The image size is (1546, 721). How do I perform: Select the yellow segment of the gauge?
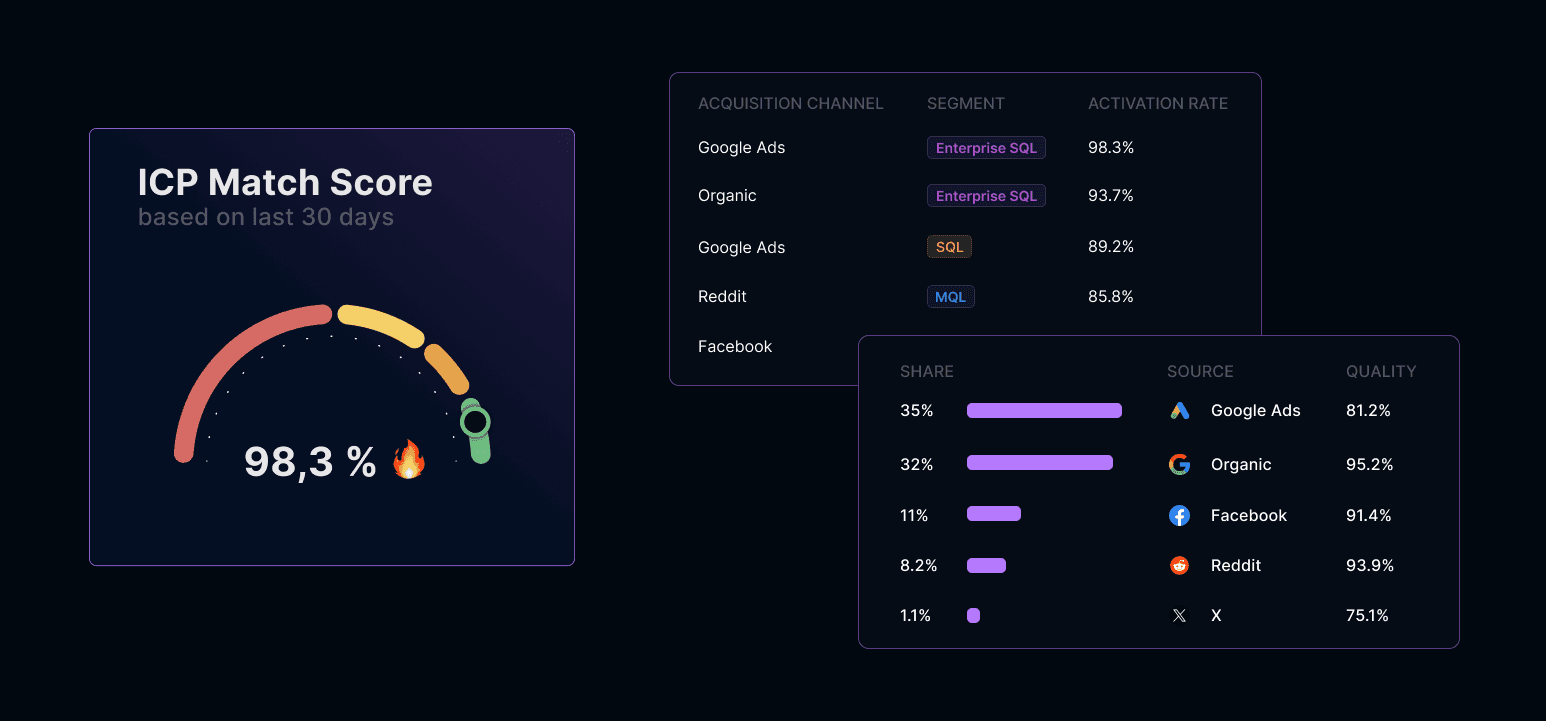pos(382,324)
